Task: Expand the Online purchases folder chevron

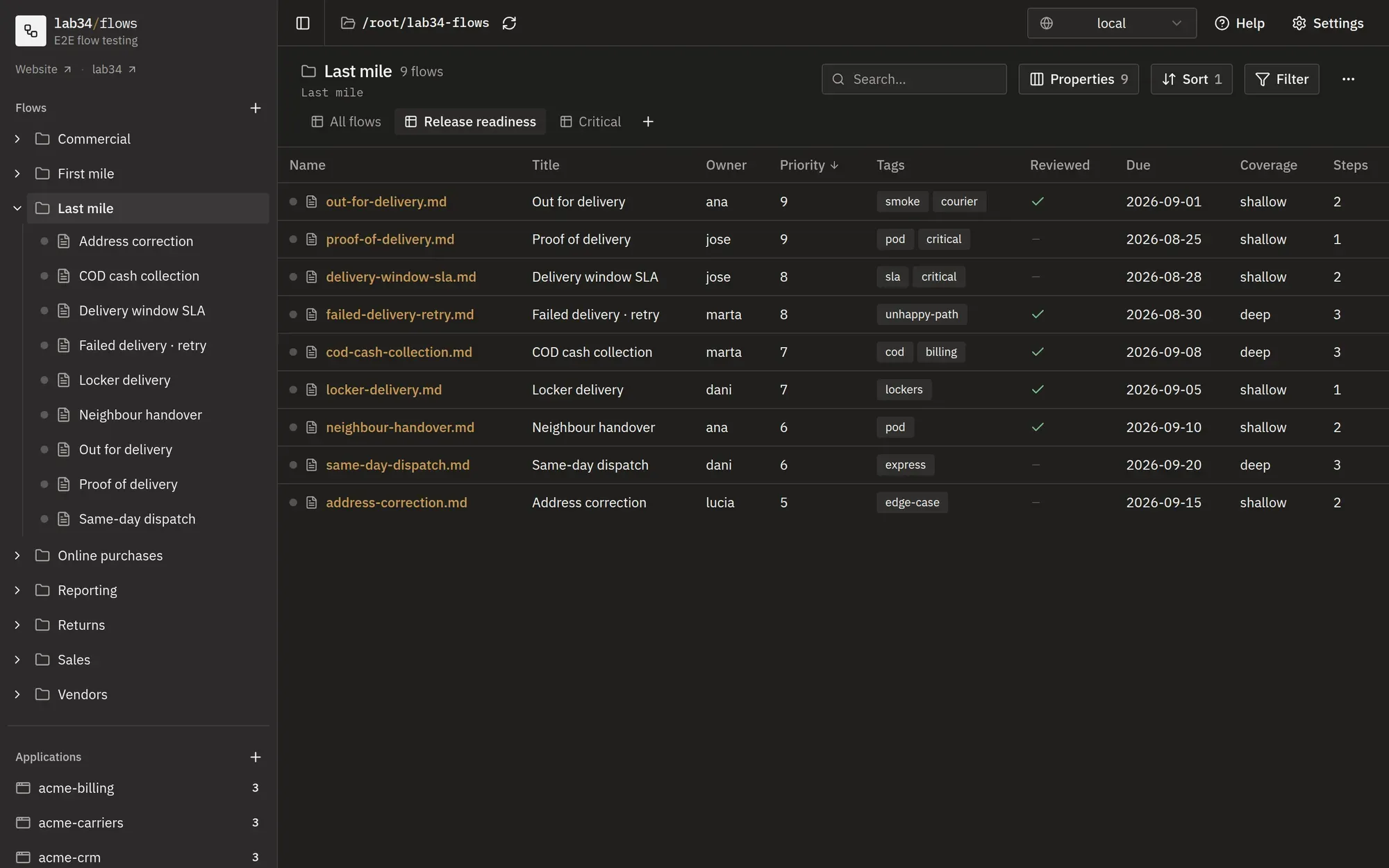Action: tap(17, 556)
